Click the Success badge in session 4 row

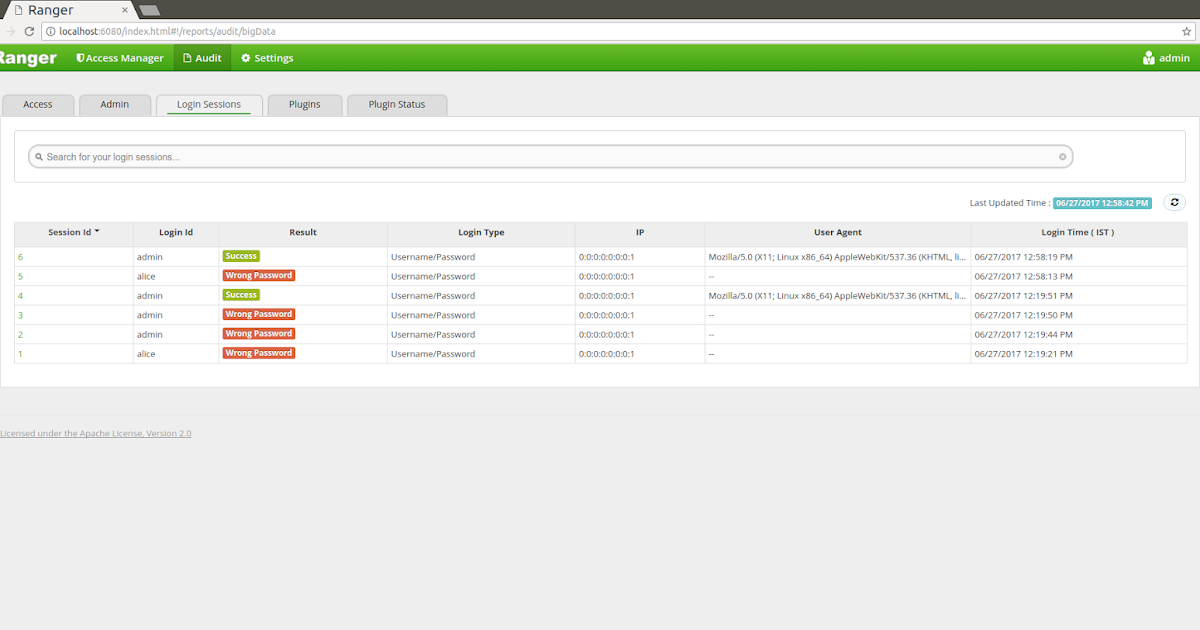pyautogui.click(x=241, y=295)
